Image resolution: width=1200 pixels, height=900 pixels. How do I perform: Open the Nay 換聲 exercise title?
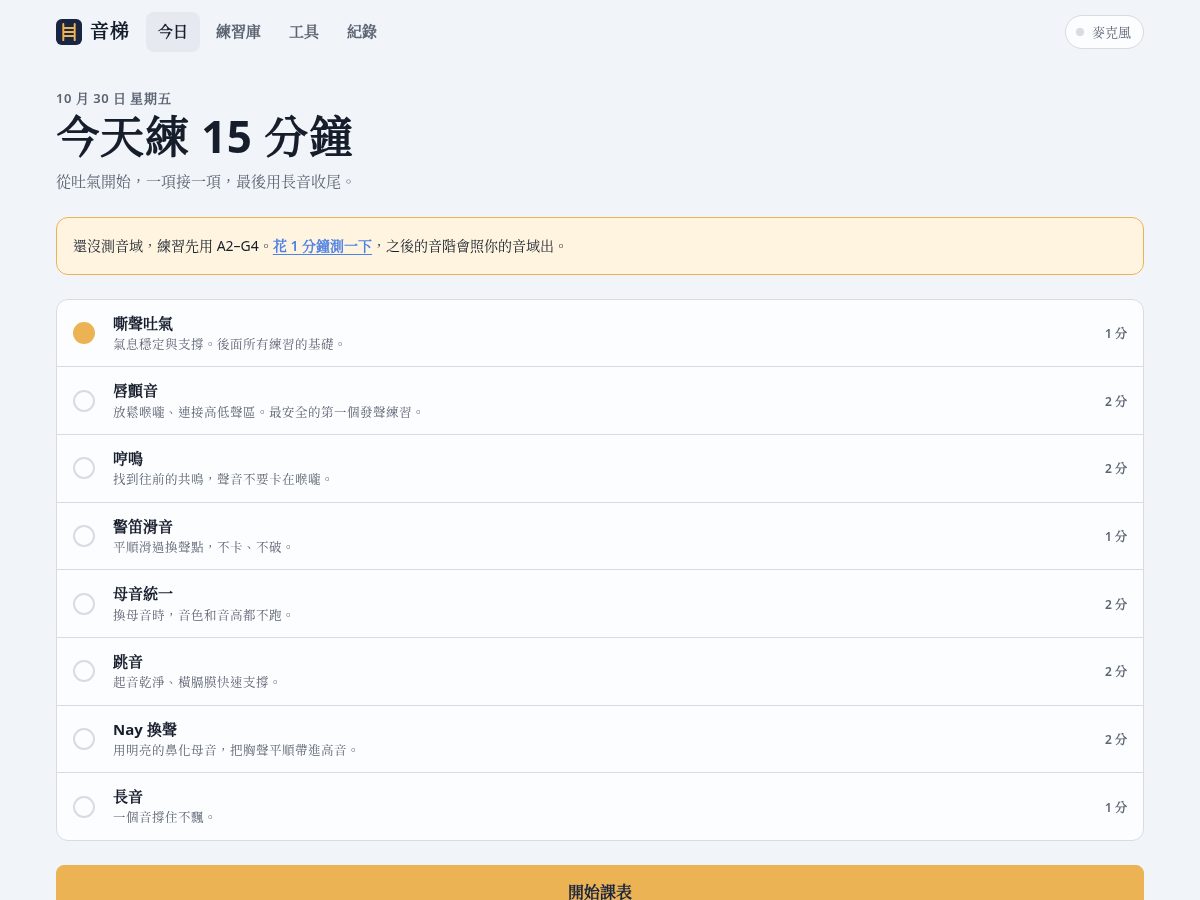pyautogui.click(x=145, y=730)
